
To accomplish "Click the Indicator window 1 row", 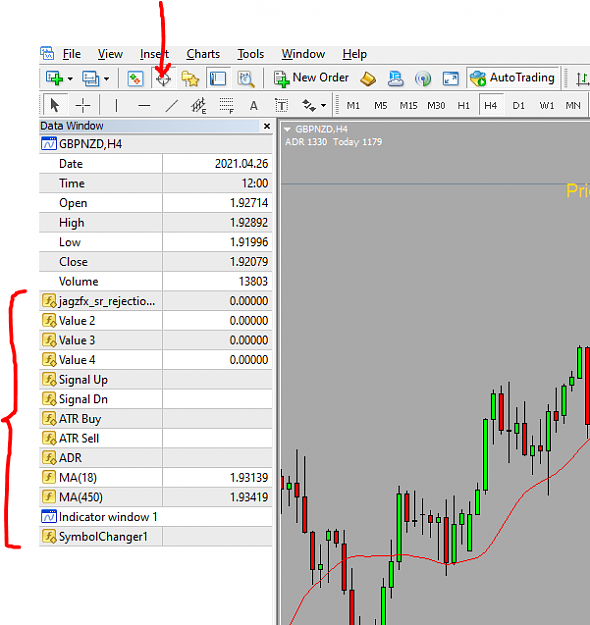I will coord(156,517).
